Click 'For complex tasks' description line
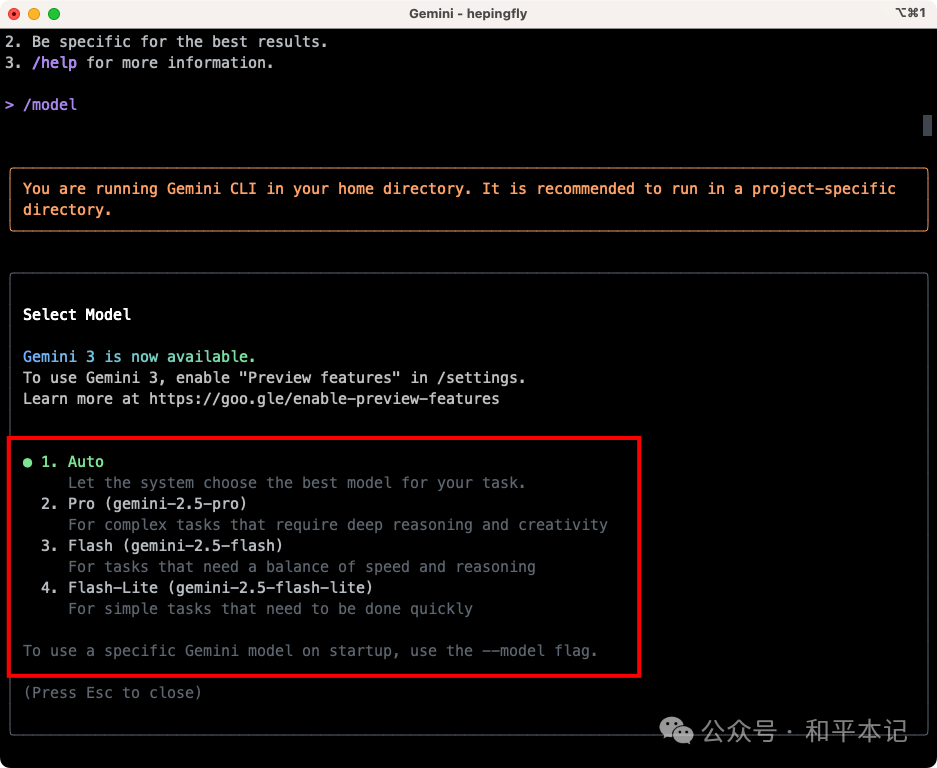937x768 pixels. (338, 525)
